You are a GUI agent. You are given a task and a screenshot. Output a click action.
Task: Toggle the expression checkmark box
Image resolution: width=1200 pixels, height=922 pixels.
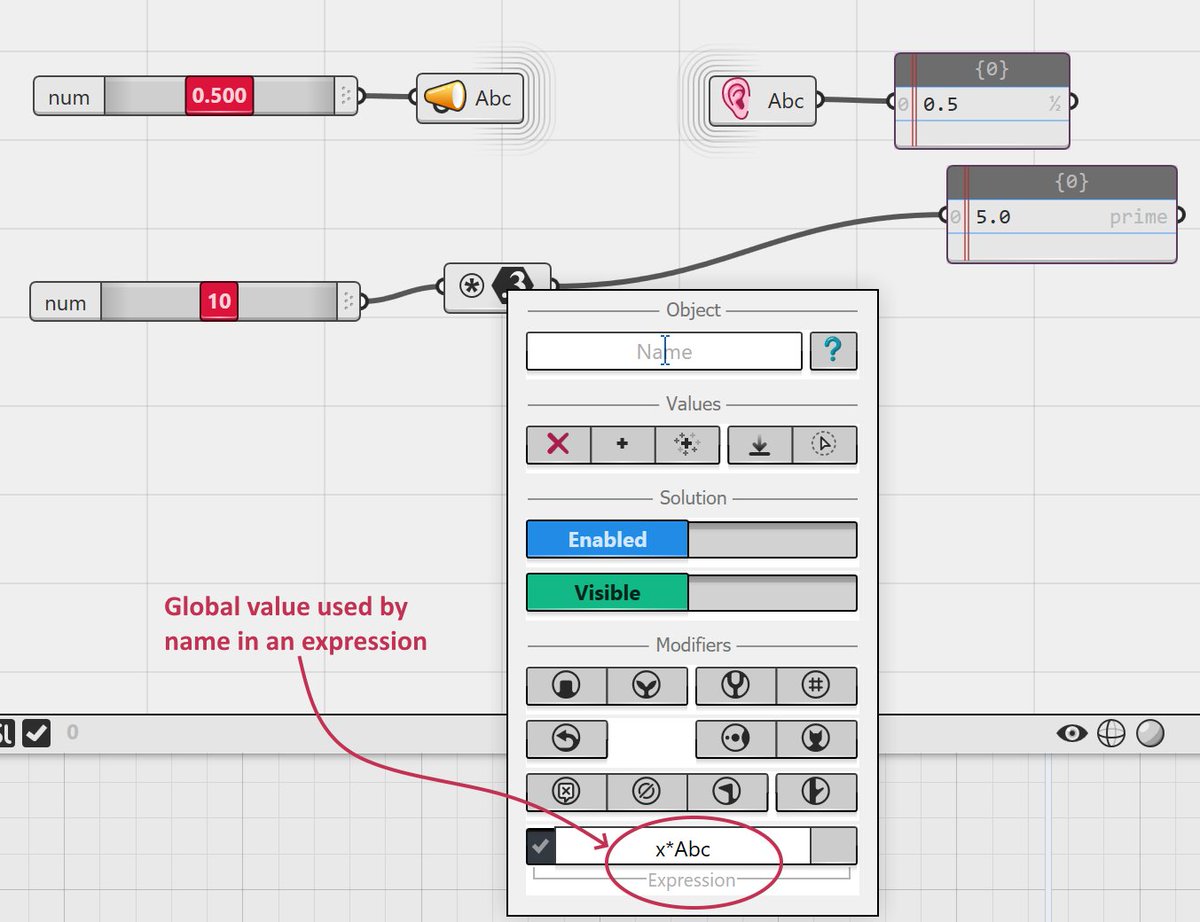[541, 845]
